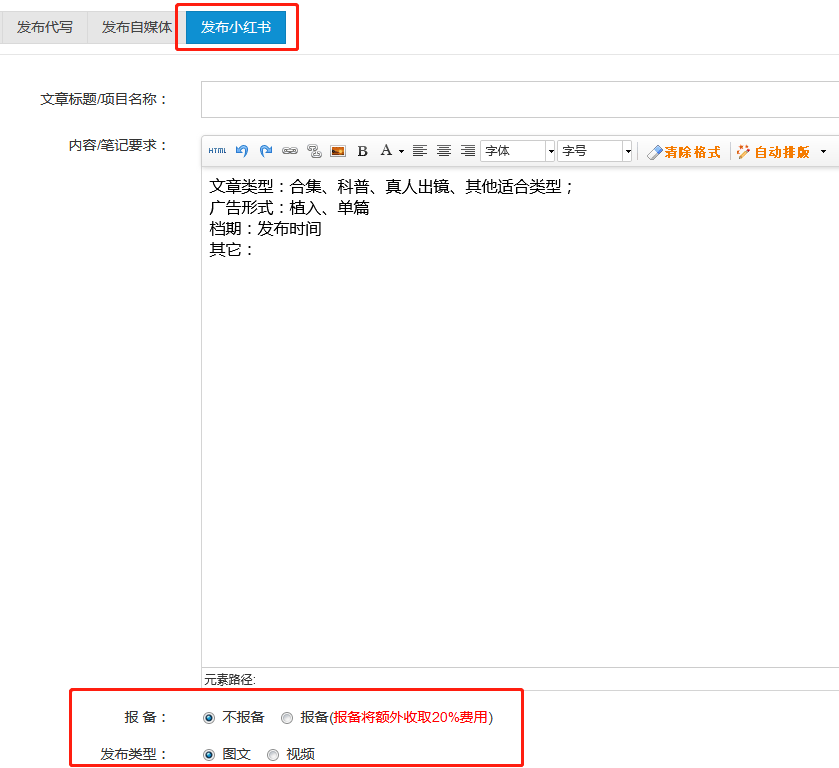Click the line 档期：发布时间
This screenshot has height=768, width=839.
tap(265, 229)
